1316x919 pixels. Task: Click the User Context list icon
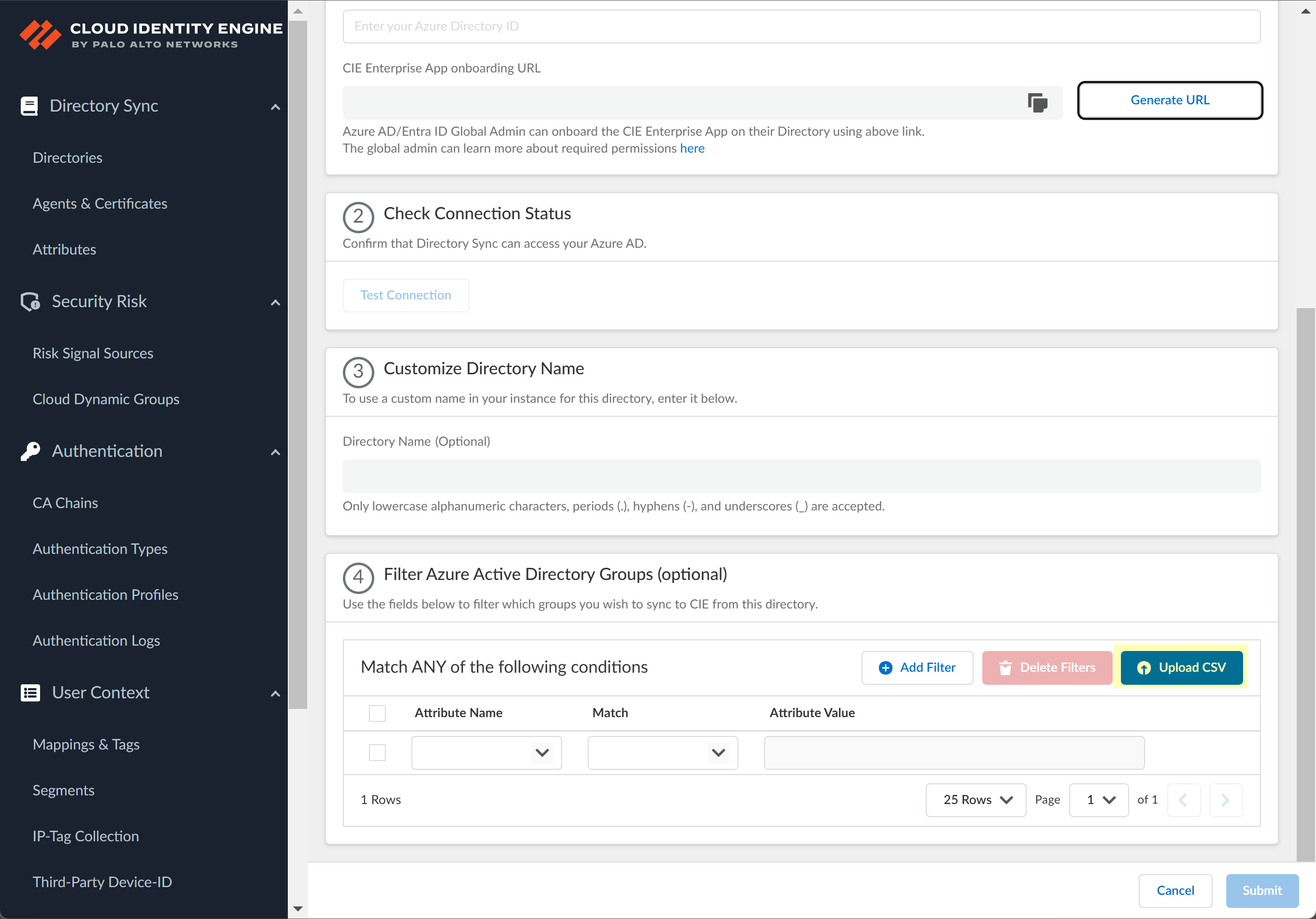coord(30,693)
